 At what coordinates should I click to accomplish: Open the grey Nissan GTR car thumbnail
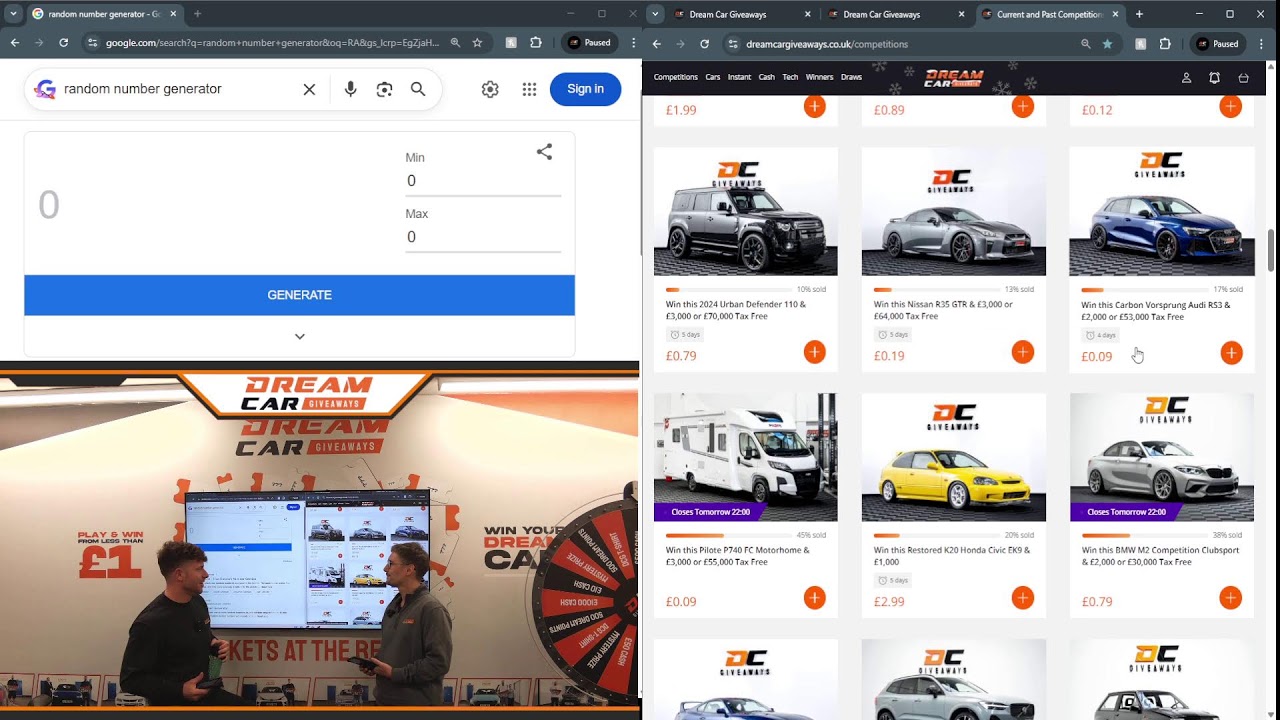tap(954, 212)
